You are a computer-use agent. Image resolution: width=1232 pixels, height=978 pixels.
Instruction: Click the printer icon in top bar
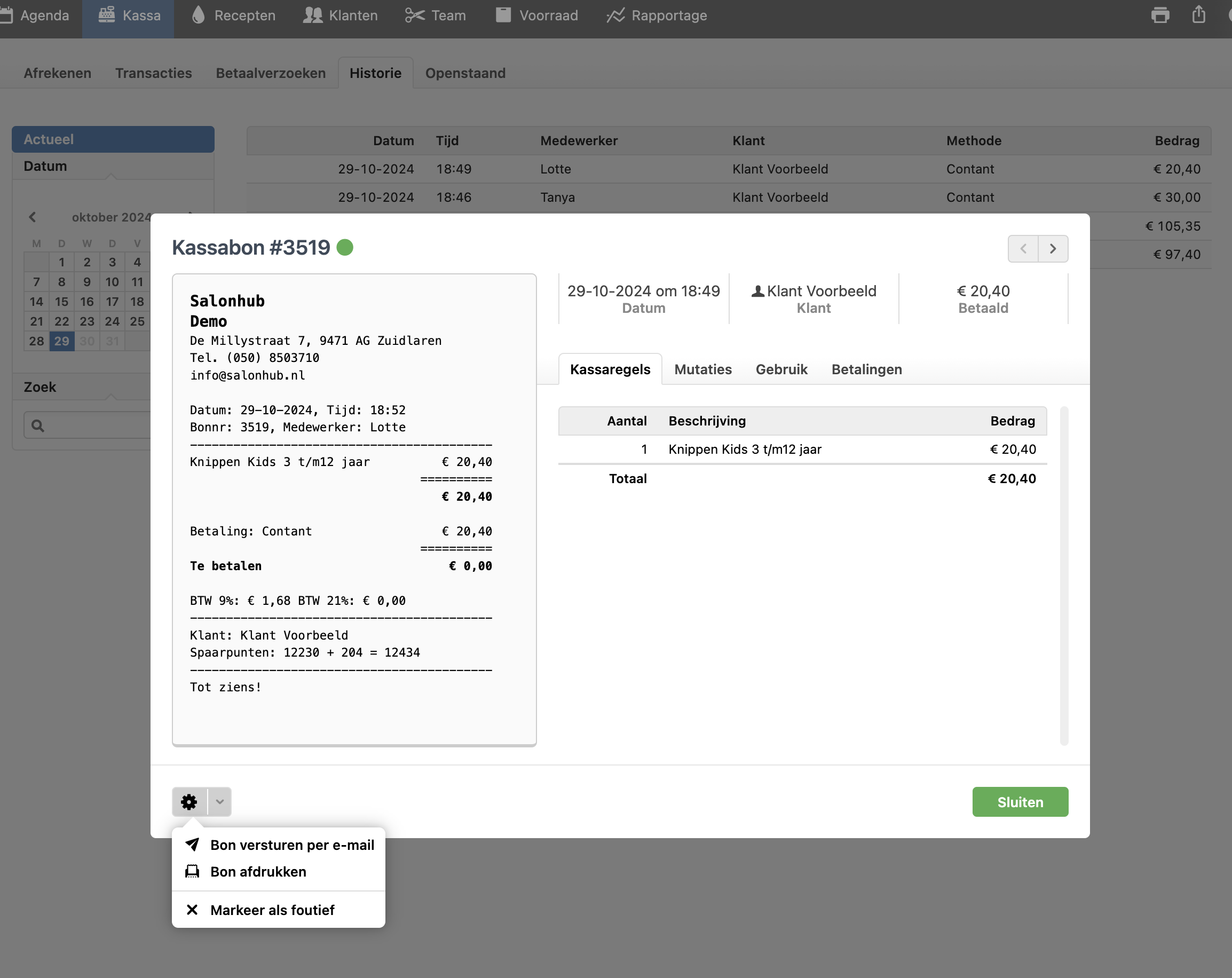[x=1160, y=15]
